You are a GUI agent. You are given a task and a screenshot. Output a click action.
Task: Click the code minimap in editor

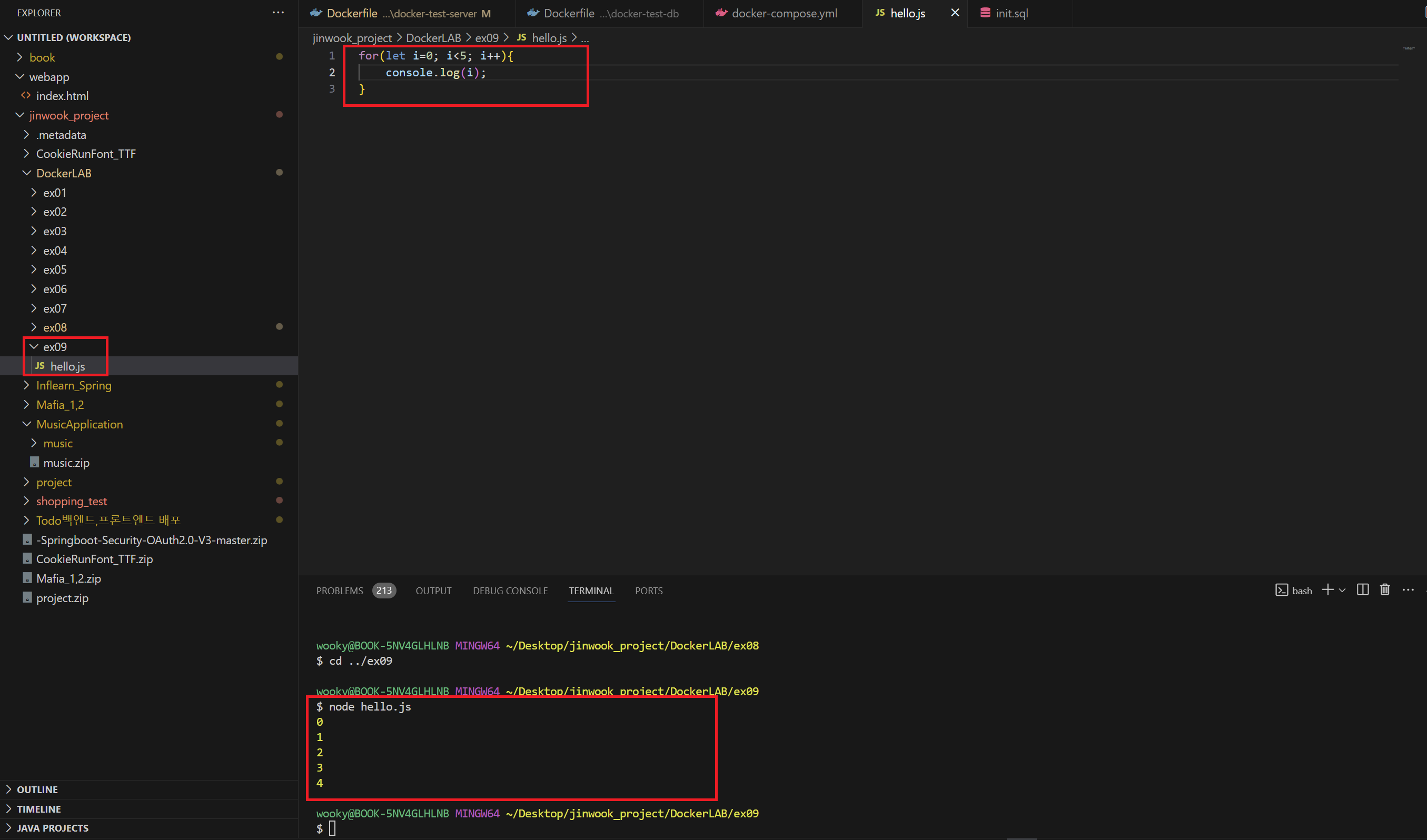click(x=1409, y=48)
